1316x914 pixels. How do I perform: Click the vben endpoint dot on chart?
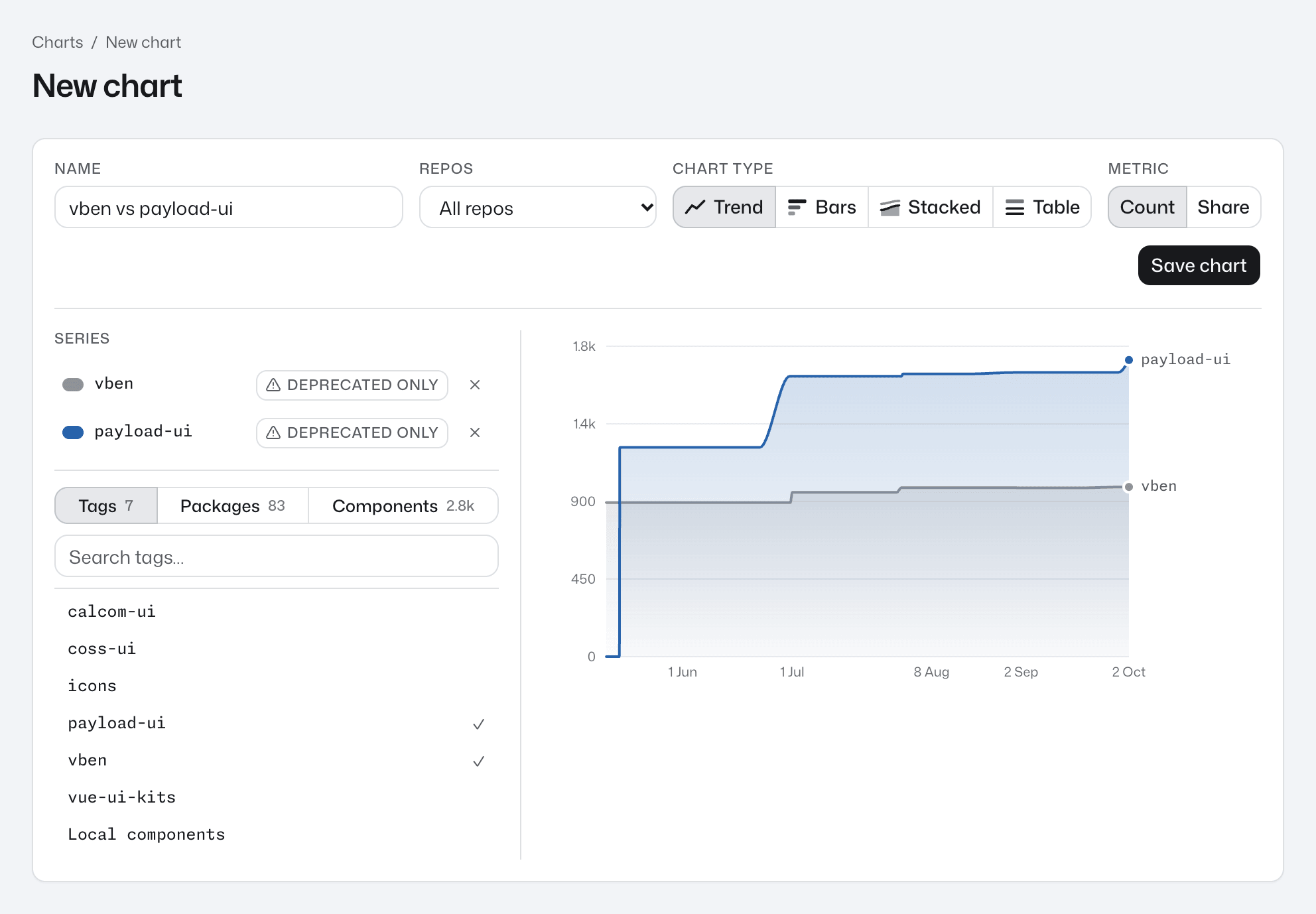click(x=1128, y=487)
